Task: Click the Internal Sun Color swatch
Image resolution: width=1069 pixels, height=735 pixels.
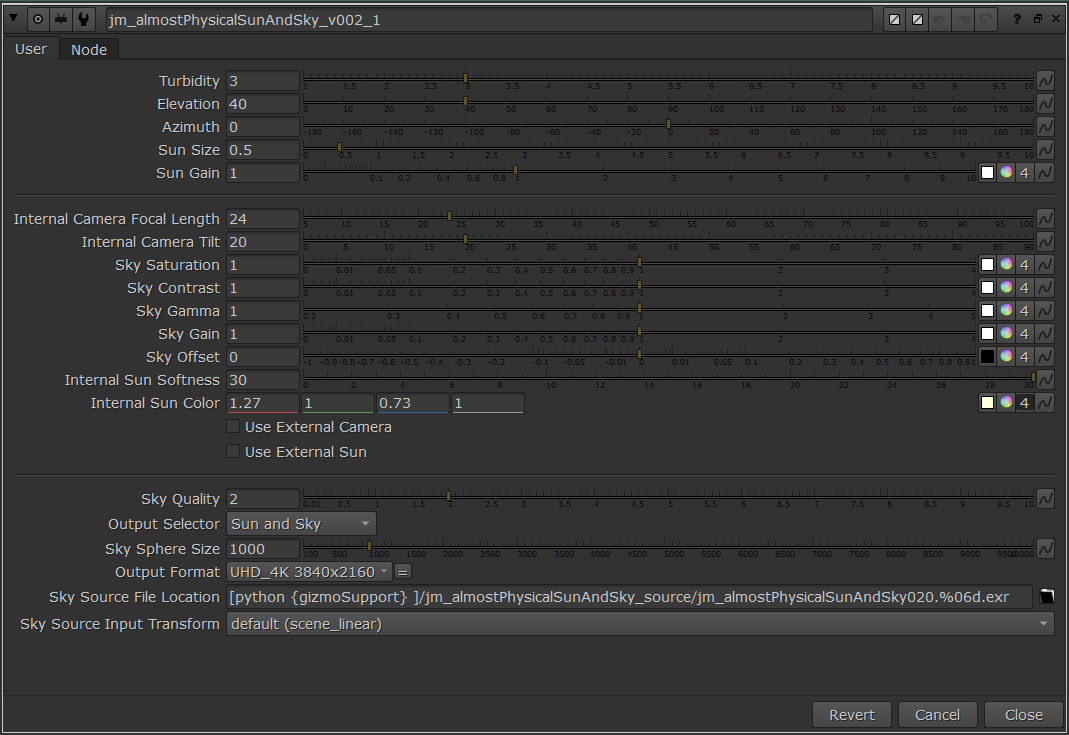Action: pyautogui.click(x=987, y=403)
